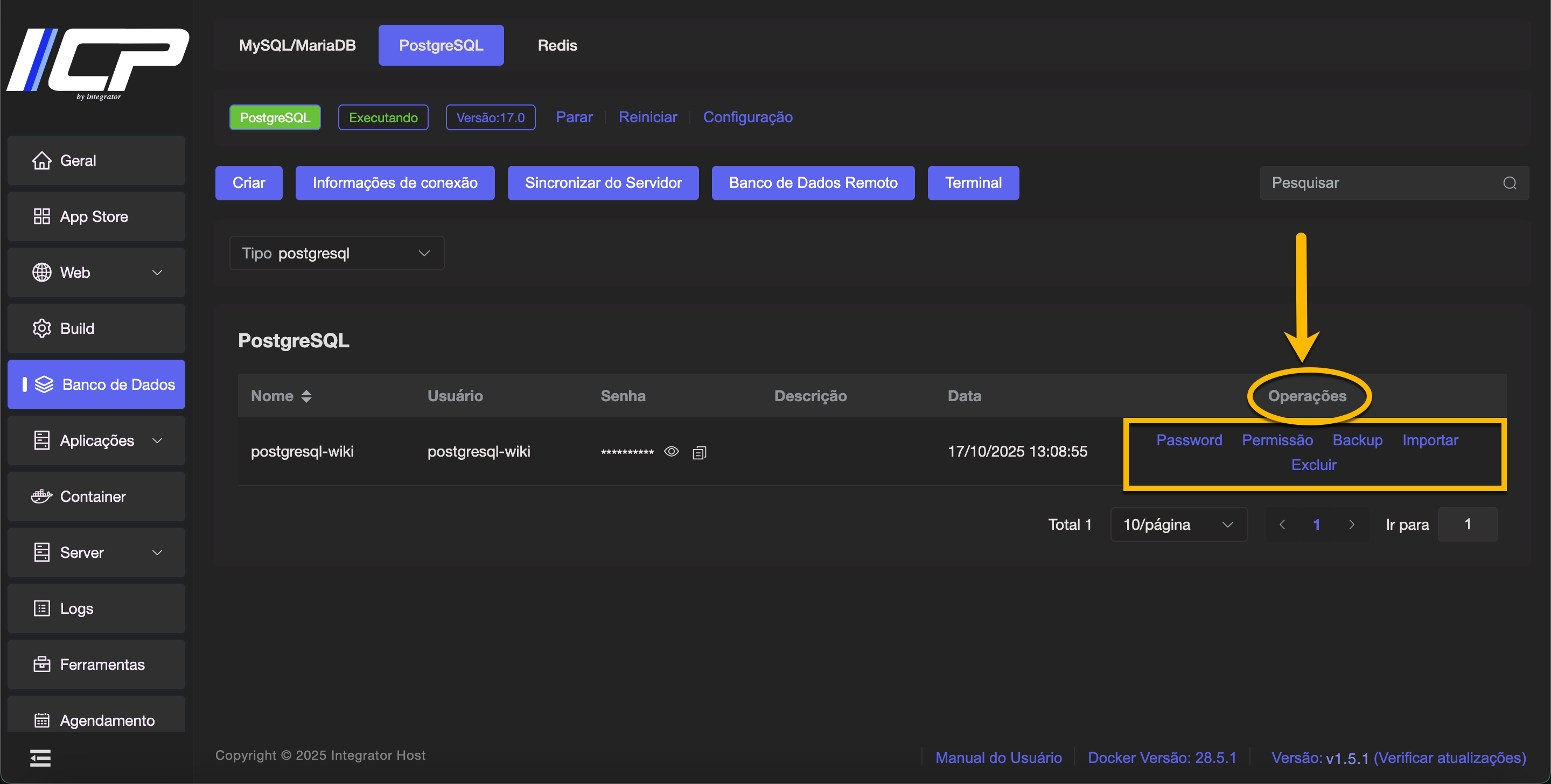Screen dimensions: 1551x784
Task: Copy the postgresql-wiki password
Action: coord(699,452)
